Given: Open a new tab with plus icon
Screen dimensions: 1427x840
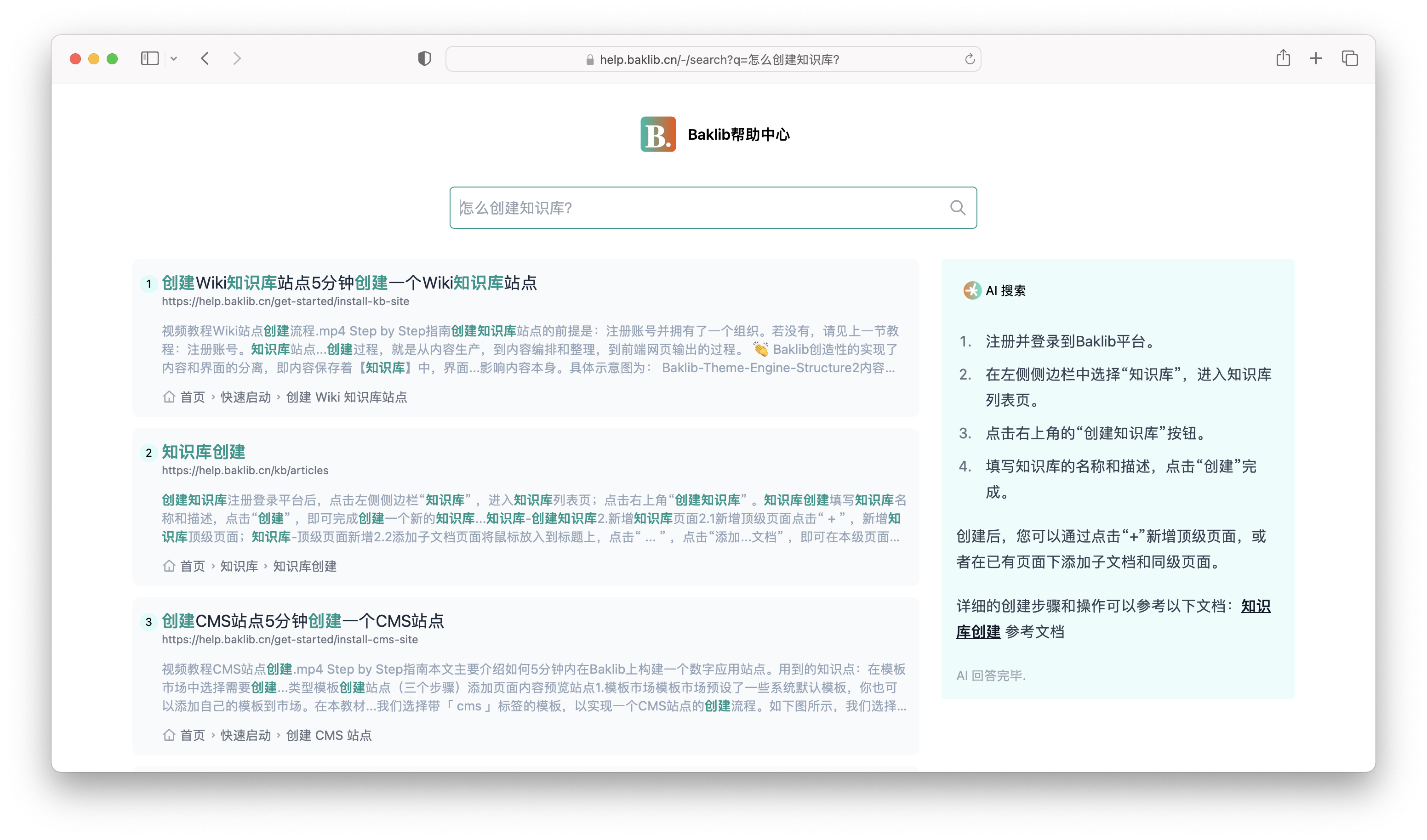Looking at the screenshot, I should coord(1316,58).
